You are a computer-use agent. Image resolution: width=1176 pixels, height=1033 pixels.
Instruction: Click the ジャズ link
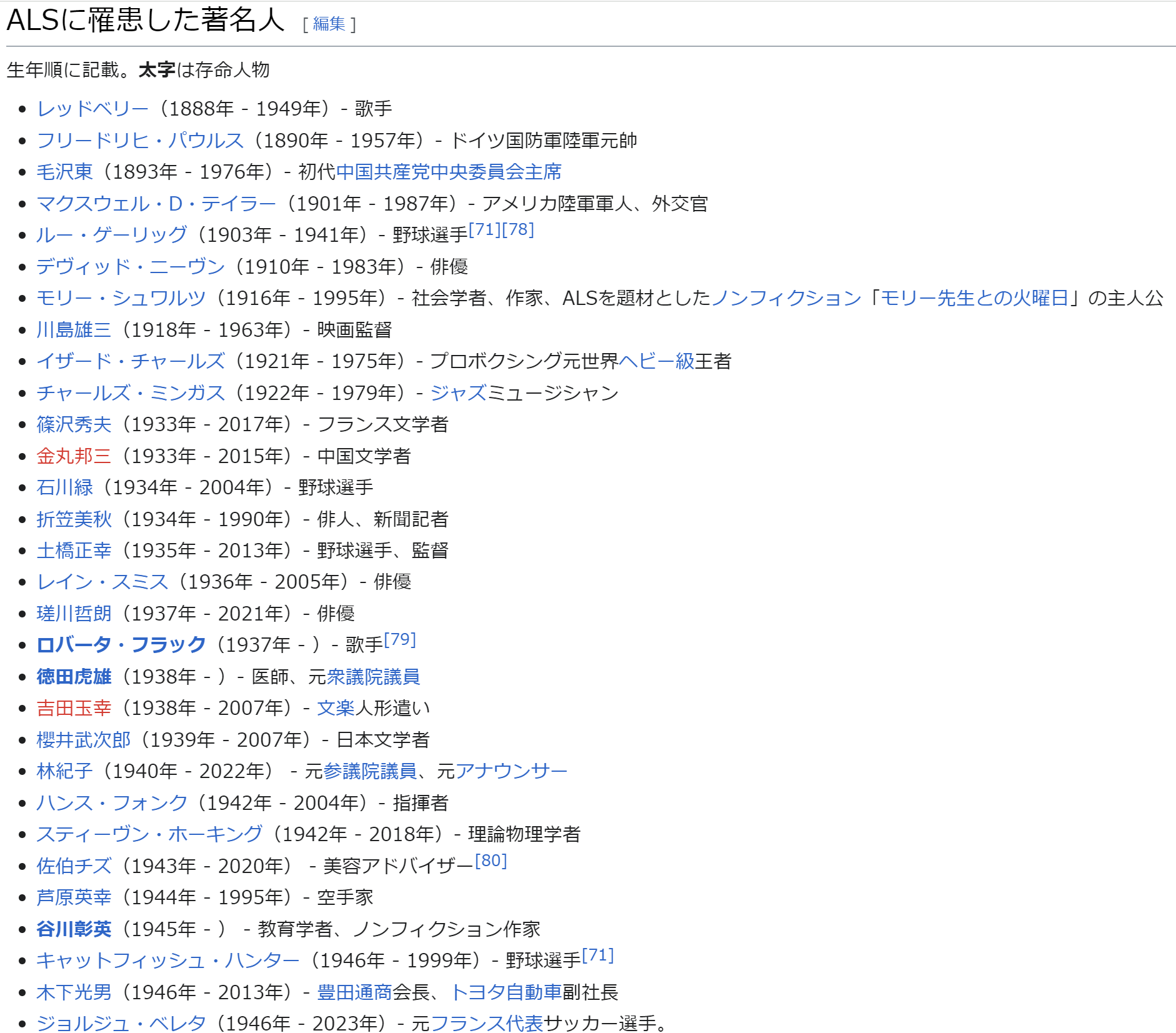458,392
